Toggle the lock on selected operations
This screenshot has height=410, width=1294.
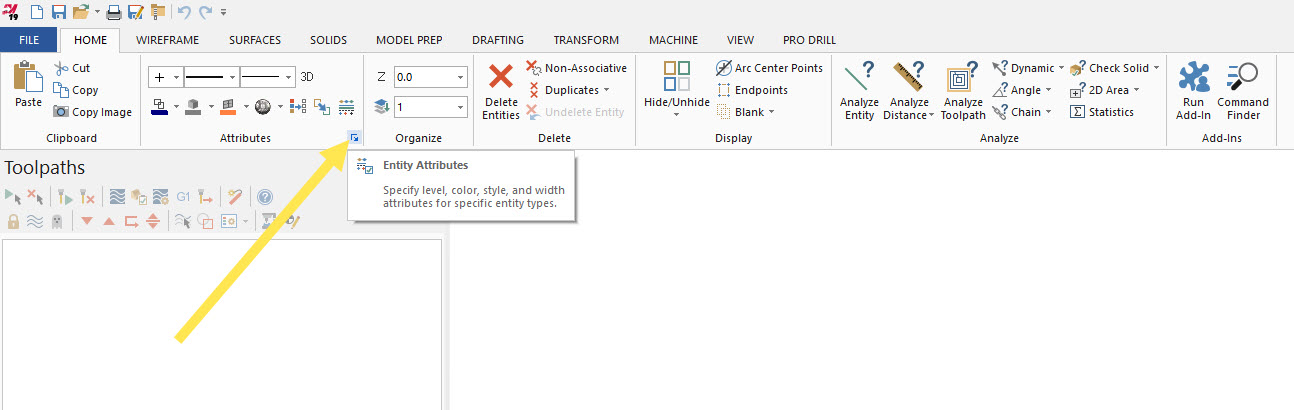point(13,221)
